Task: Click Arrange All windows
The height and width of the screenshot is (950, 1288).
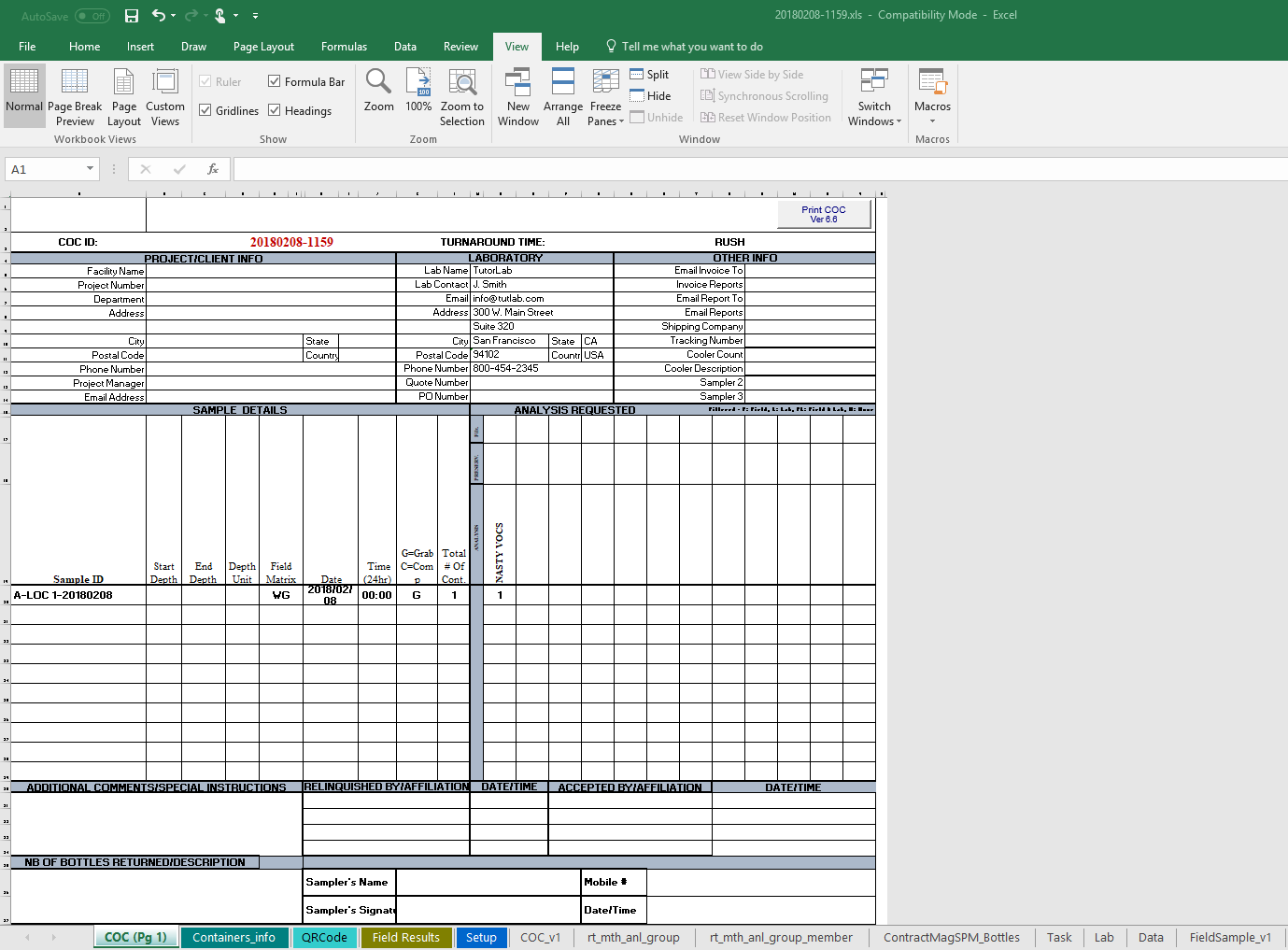Action: point(563,97)
